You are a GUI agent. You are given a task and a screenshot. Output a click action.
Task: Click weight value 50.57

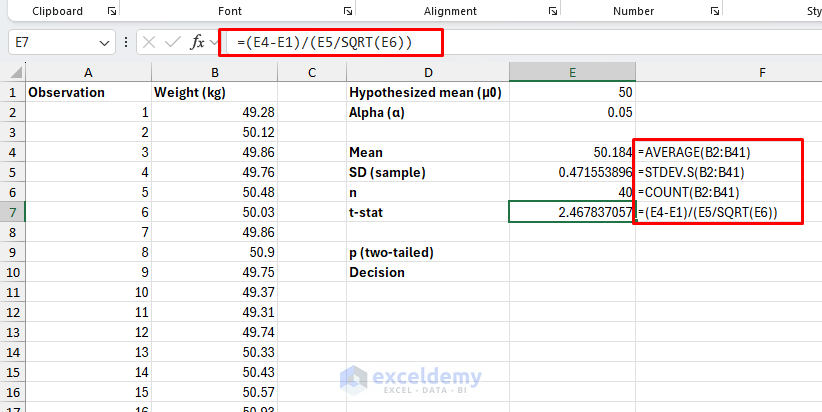(x=214, y=392)
